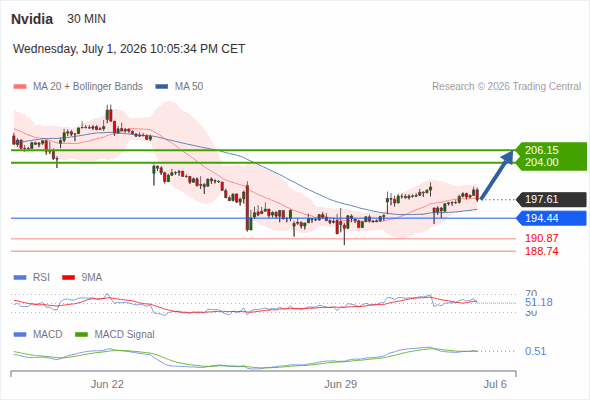Click the MACD Signal legend label
This screenshot has height=400, width=590.
click(125, 335)
